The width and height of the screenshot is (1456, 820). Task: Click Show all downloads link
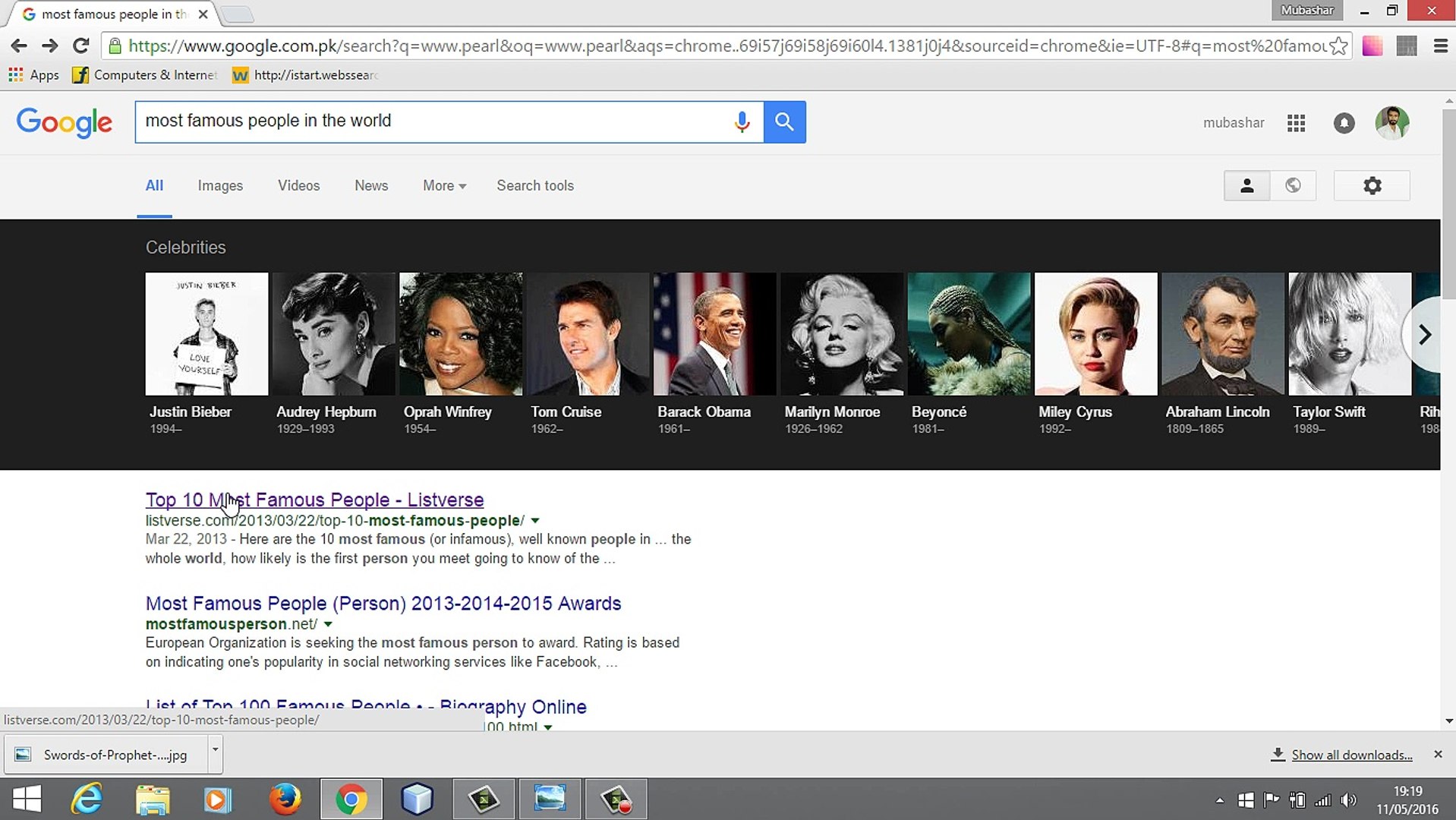(1351, 755)
